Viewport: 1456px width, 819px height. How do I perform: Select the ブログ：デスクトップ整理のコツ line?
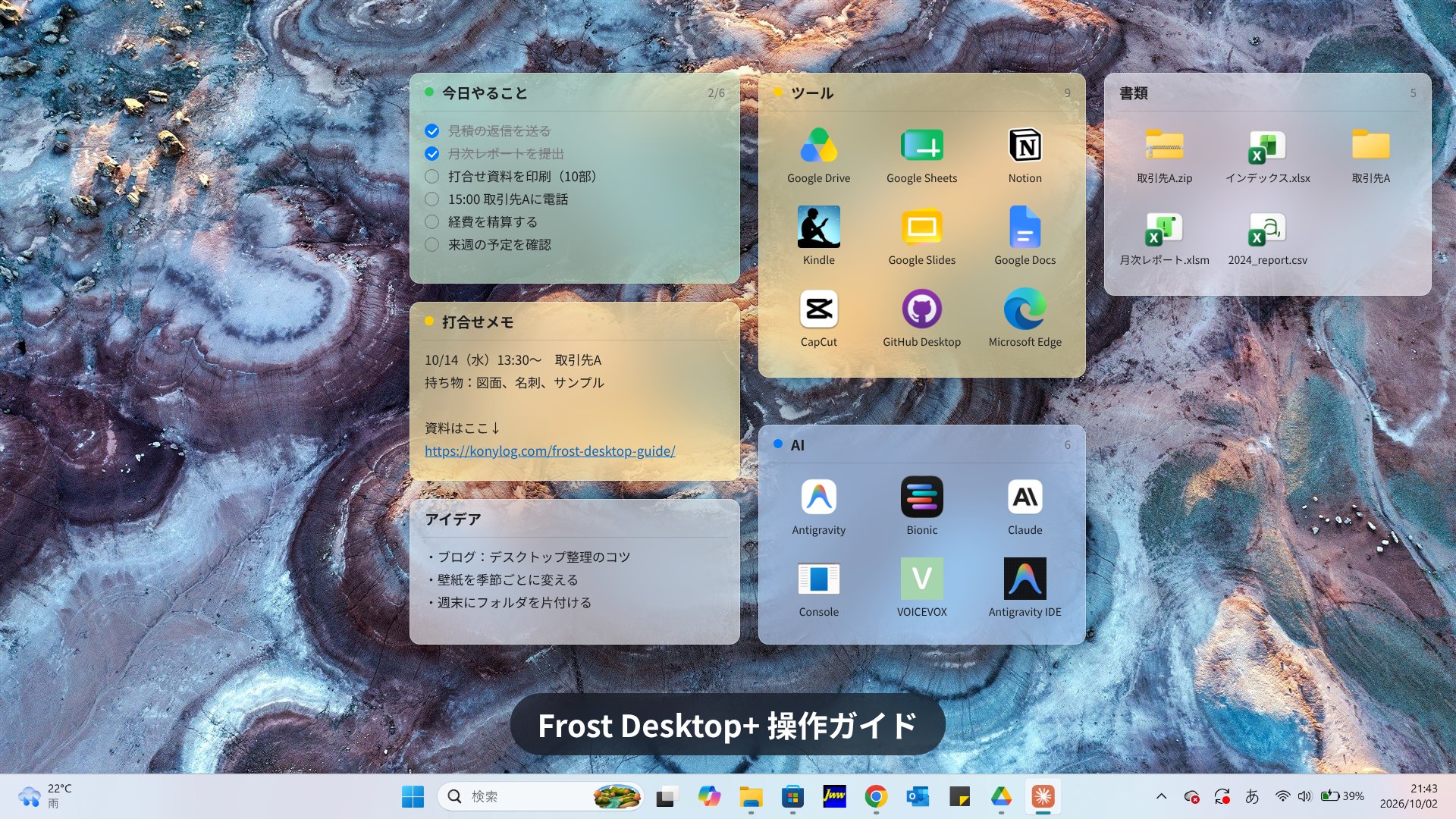[529, 557]
